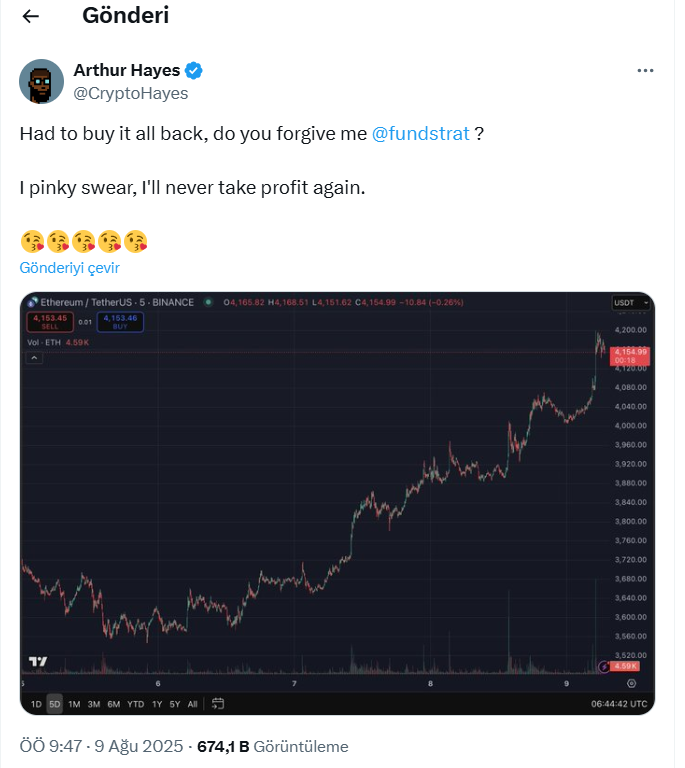Viewport: 685px width, 768px height.
Task: Click the TradingView logo on the chart
Action: click(x=38, y=661)
